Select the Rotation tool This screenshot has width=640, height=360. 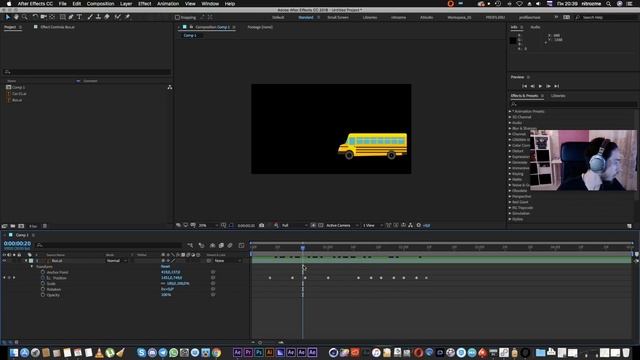tap(35, 17)
